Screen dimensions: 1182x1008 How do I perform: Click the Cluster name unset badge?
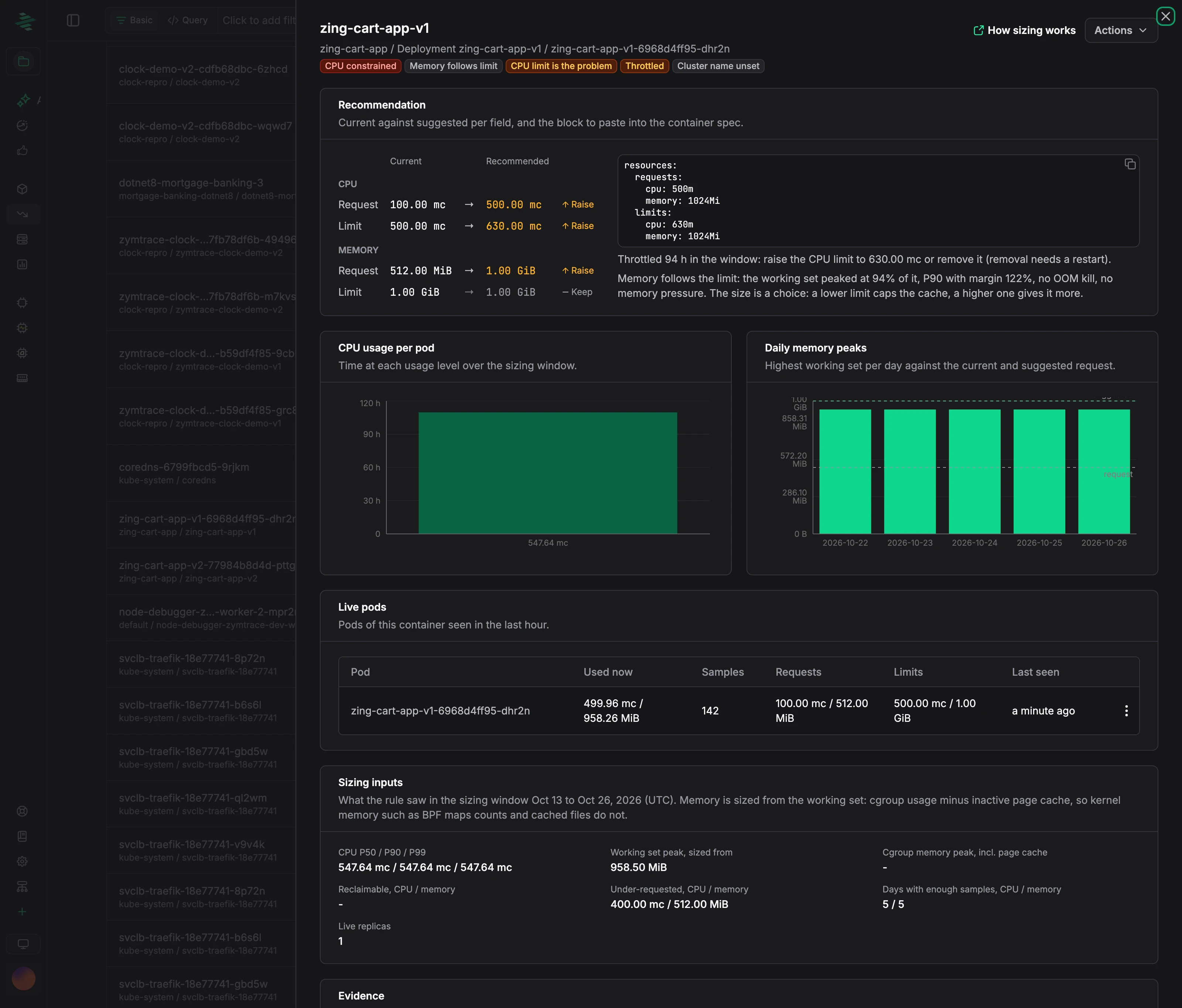click(718, 66)
